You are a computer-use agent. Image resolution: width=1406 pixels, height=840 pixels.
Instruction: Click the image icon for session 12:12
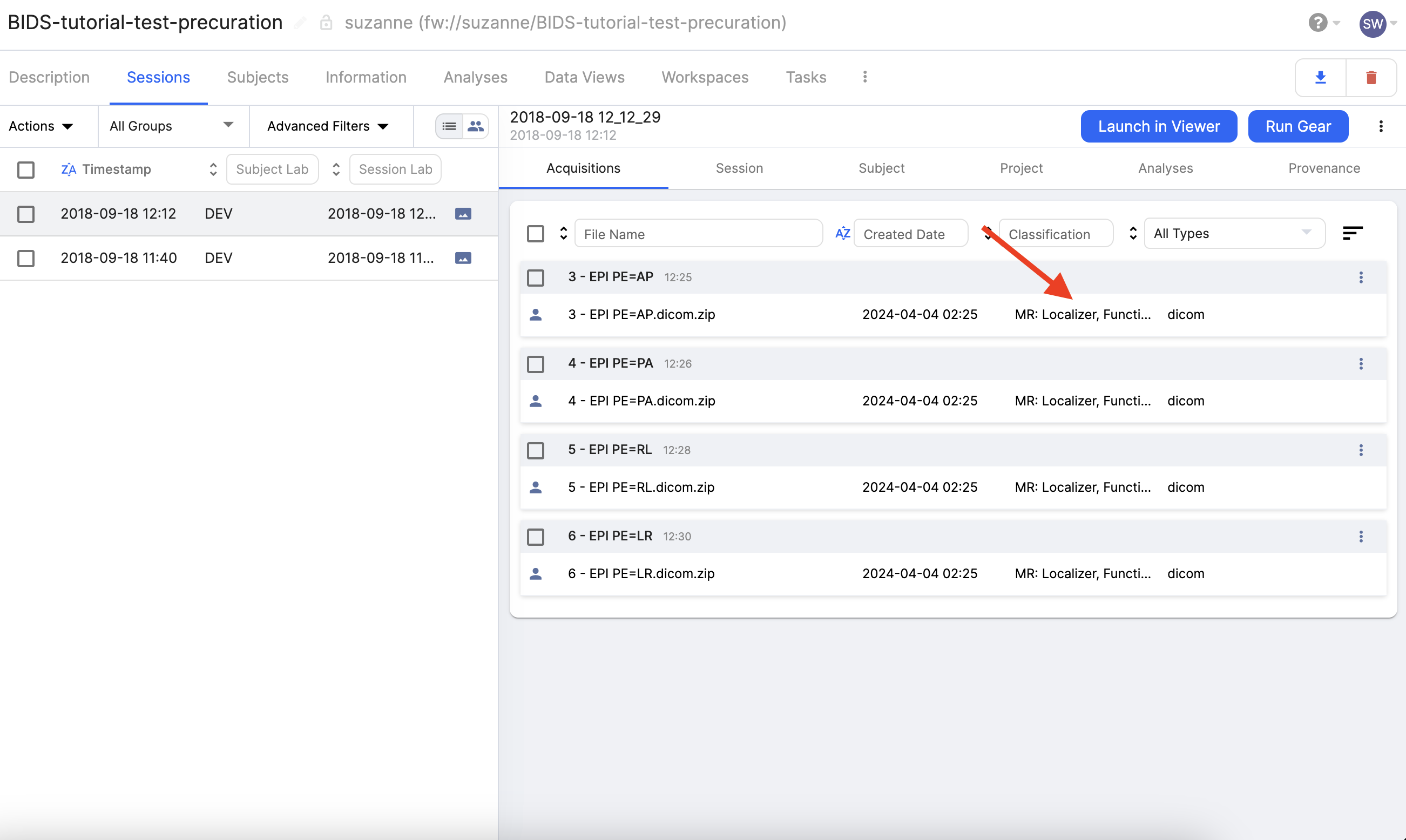click(x=463, y=214)
